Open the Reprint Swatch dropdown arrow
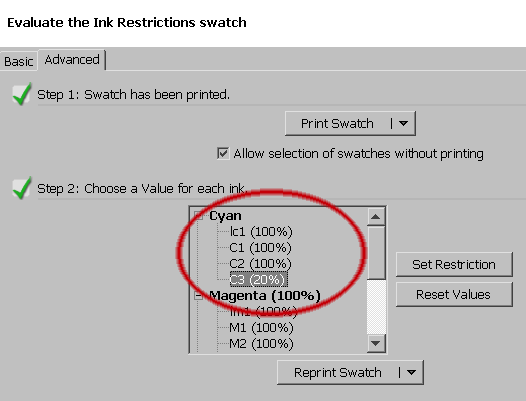Image resolution: width=526 pixels, height=401 pixels. pos(412,372)
